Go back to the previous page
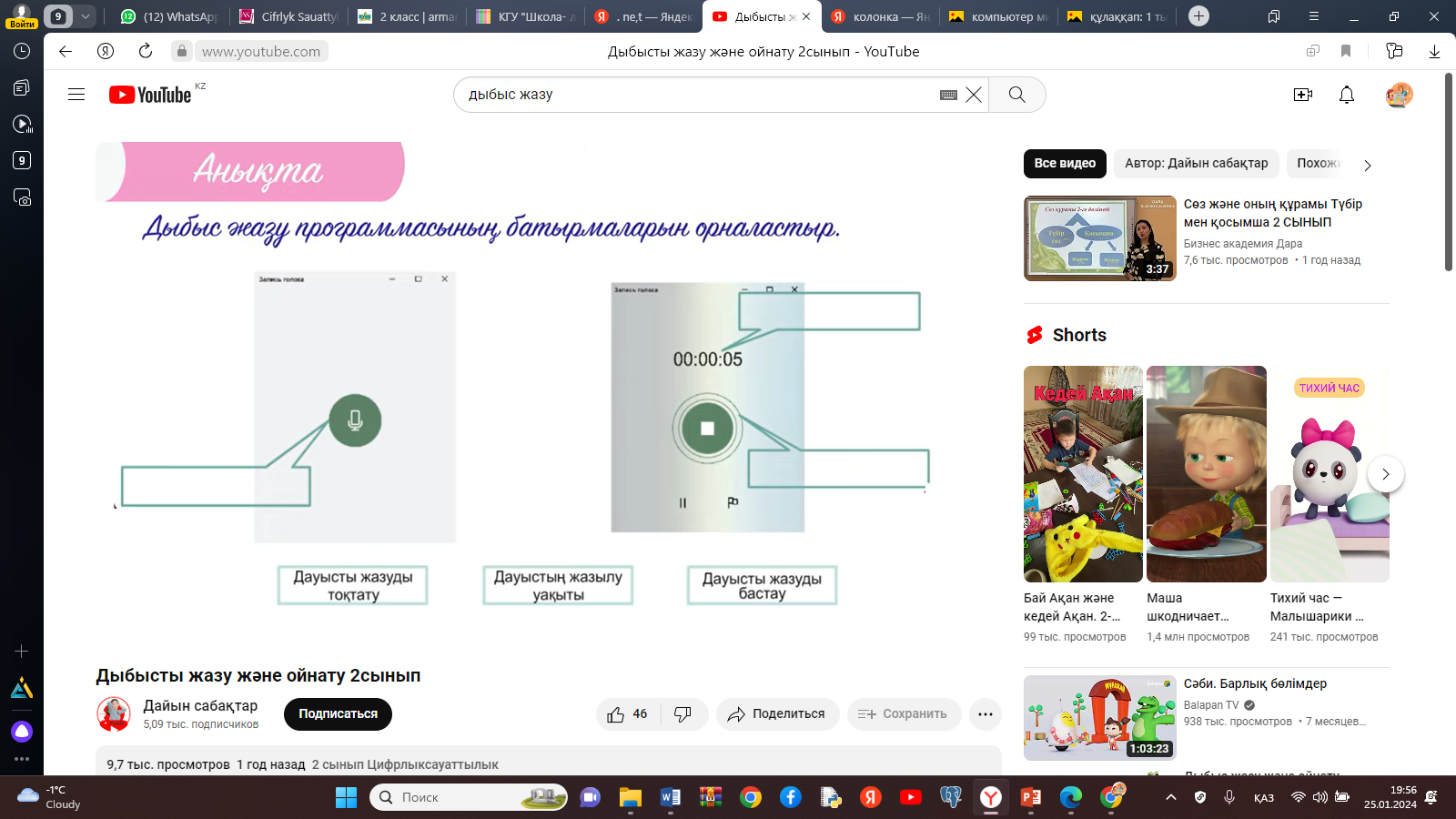Screen dimensions: 1456x819 [x=66, y=51]
